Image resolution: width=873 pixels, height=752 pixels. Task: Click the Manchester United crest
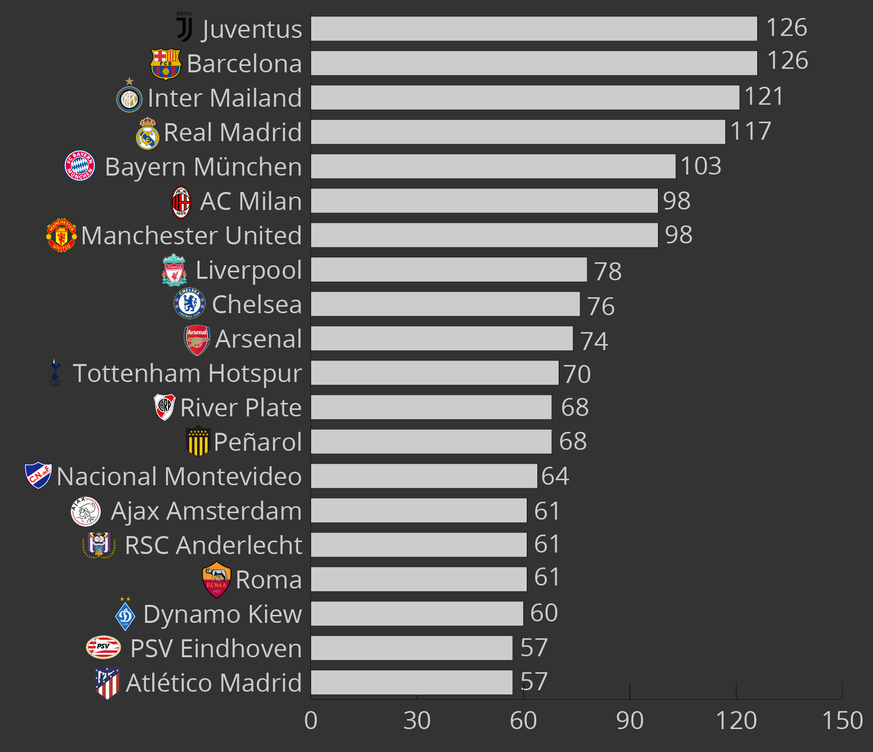(x=61, y=236)
